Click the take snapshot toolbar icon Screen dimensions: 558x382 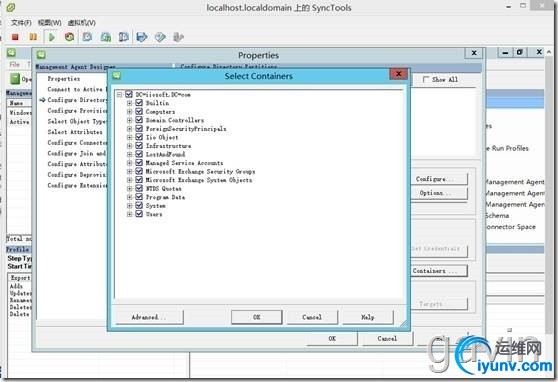click(87, 37)
